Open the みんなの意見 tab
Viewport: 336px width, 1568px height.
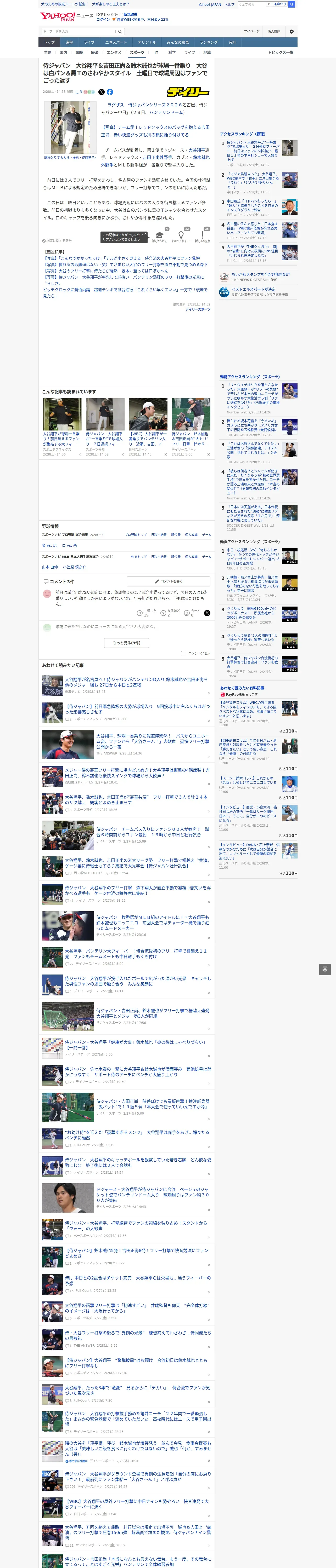177,43
